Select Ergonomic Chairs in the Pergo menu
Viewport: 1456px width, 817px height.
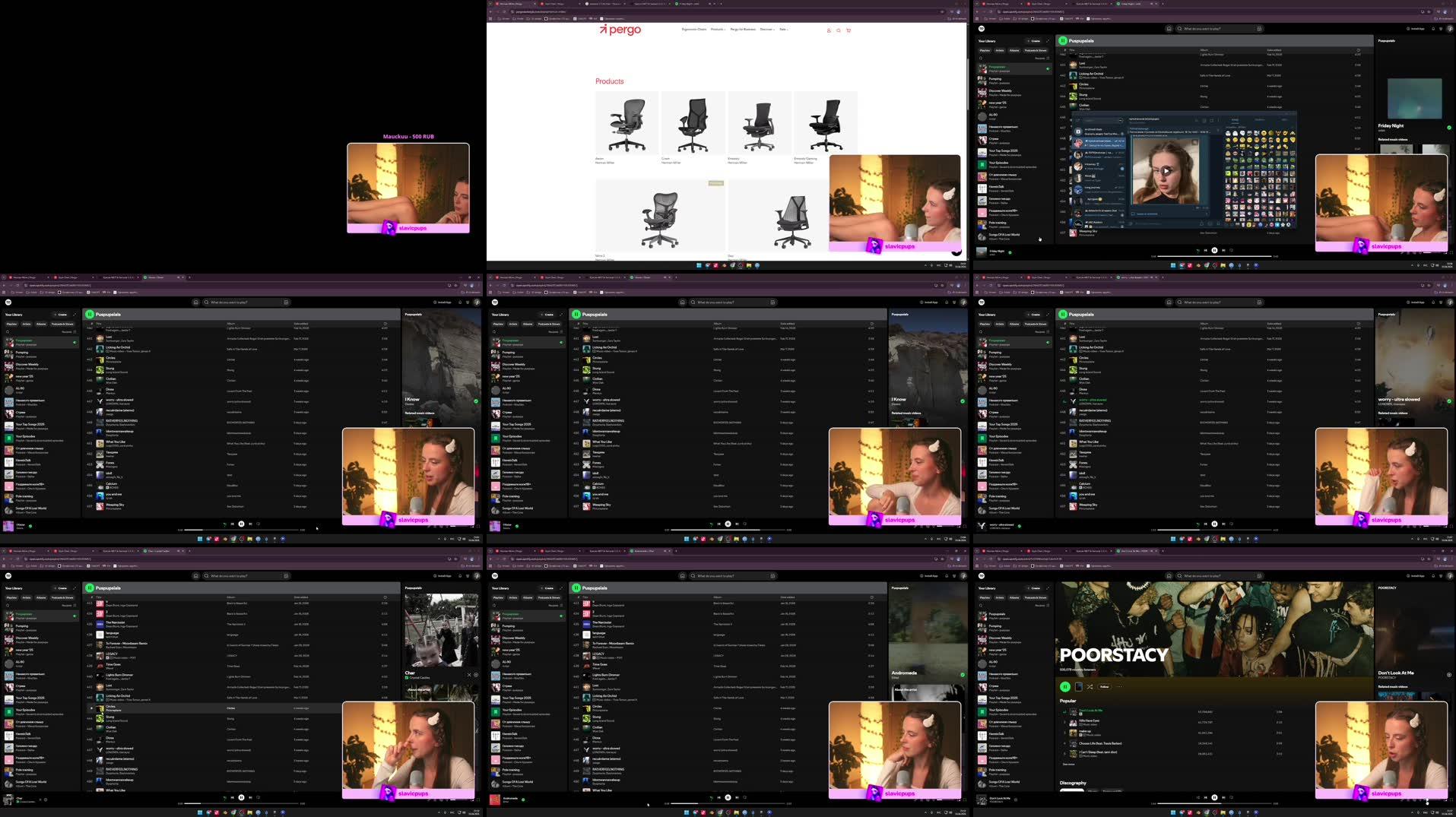click(694, 30)
